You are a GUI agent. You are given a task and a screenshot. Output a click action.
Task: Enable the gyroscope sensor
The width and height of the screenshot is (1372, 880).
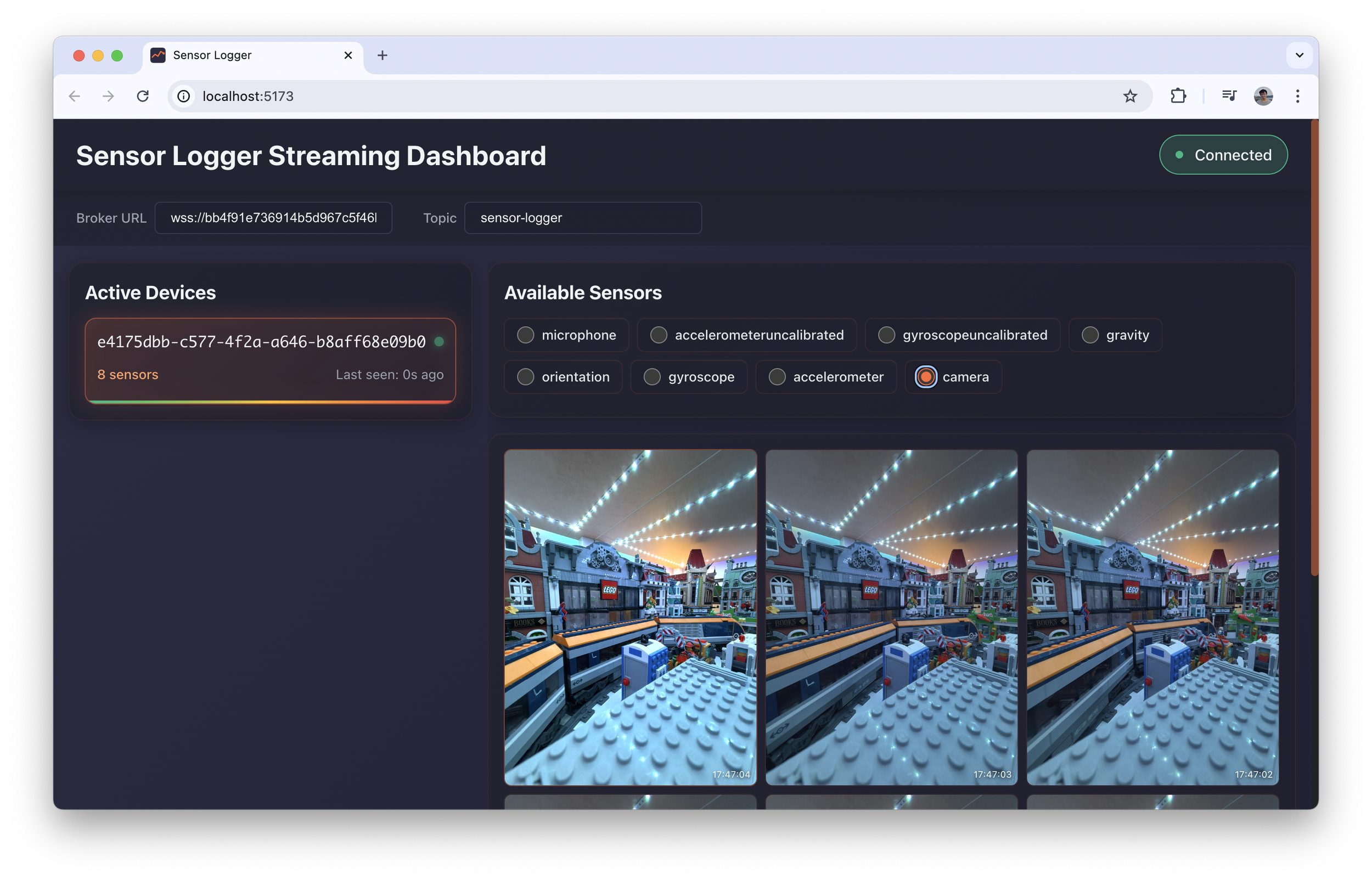click(689, 376)
